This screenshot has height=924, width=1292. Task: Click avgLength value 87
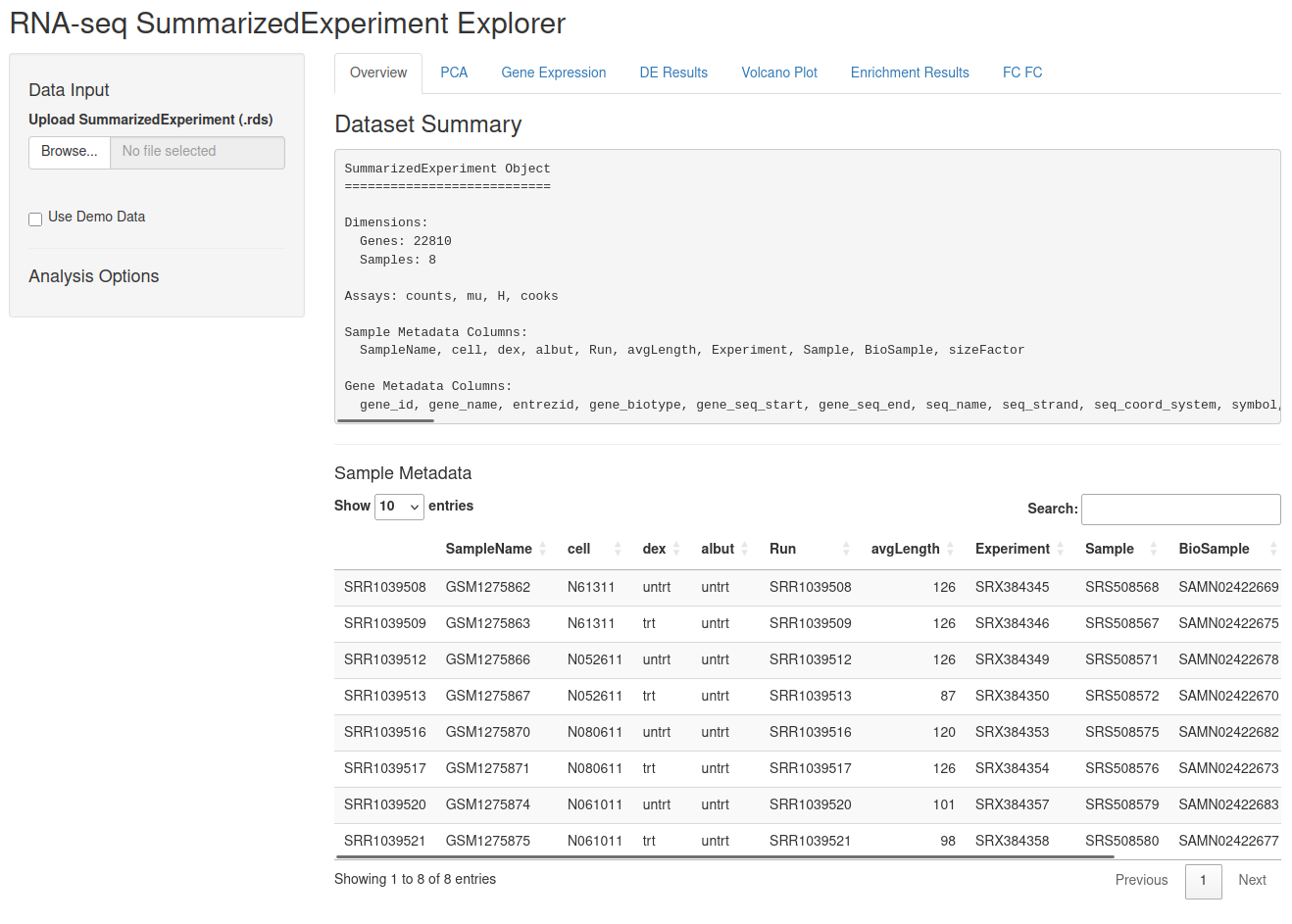coord(948,696)
